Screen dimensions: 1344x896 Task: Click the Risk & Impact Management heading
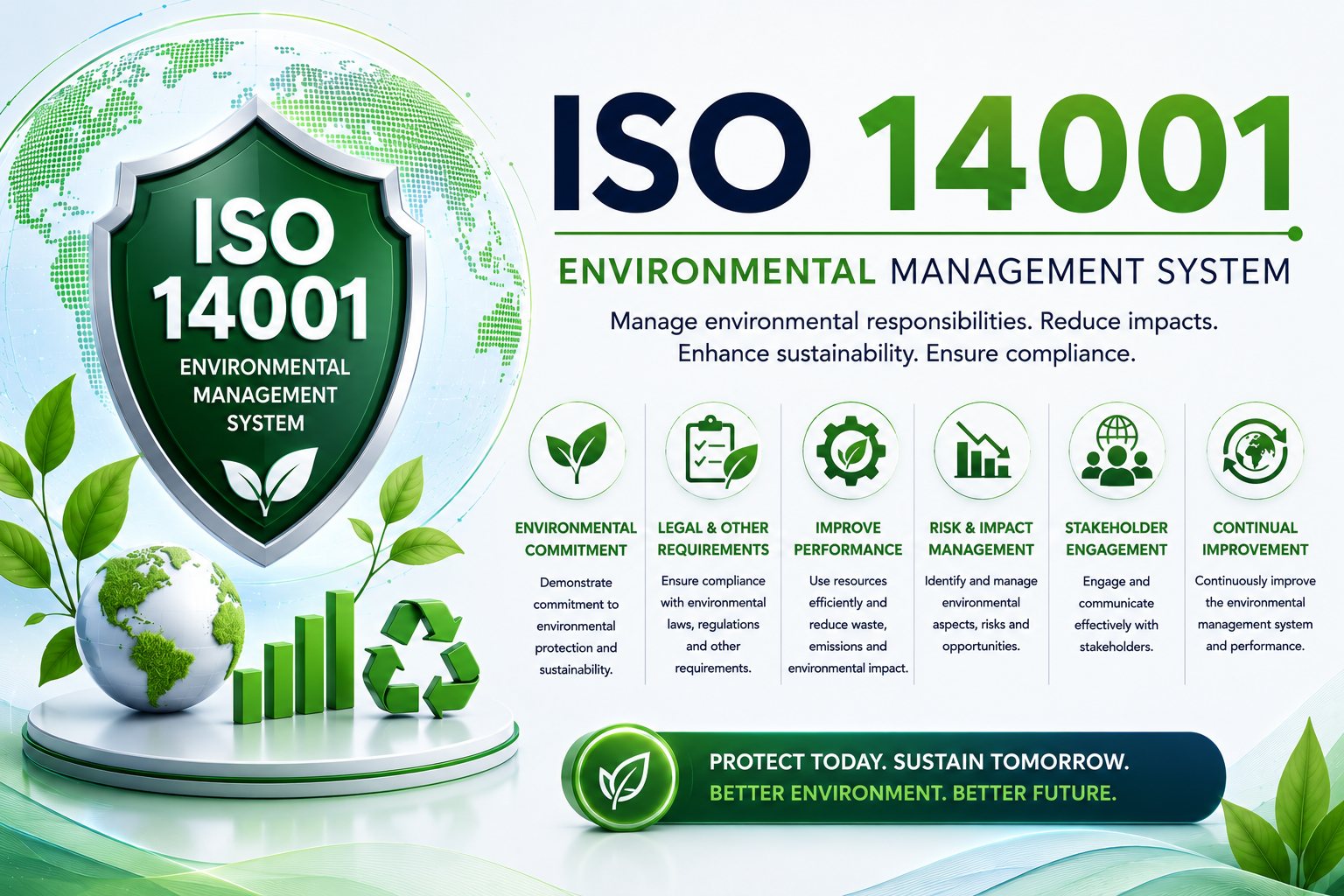[x=981, y=539]
